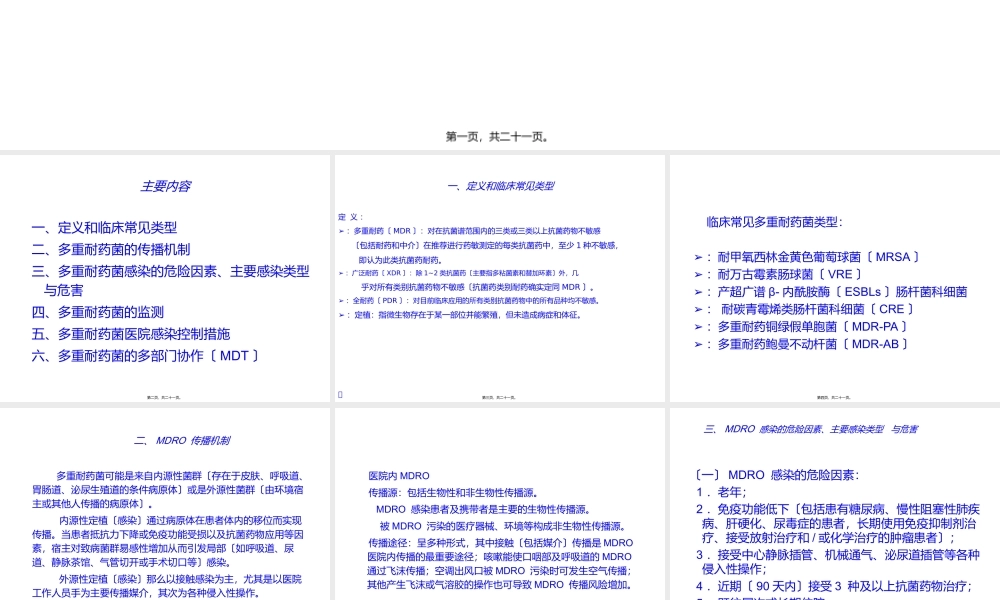Image resolution: width=1000 pixels, height=600 pixels.
Task: Click the arrow bullet before 广泛耐药〔XDR〕line
Action: pos(343,271)
